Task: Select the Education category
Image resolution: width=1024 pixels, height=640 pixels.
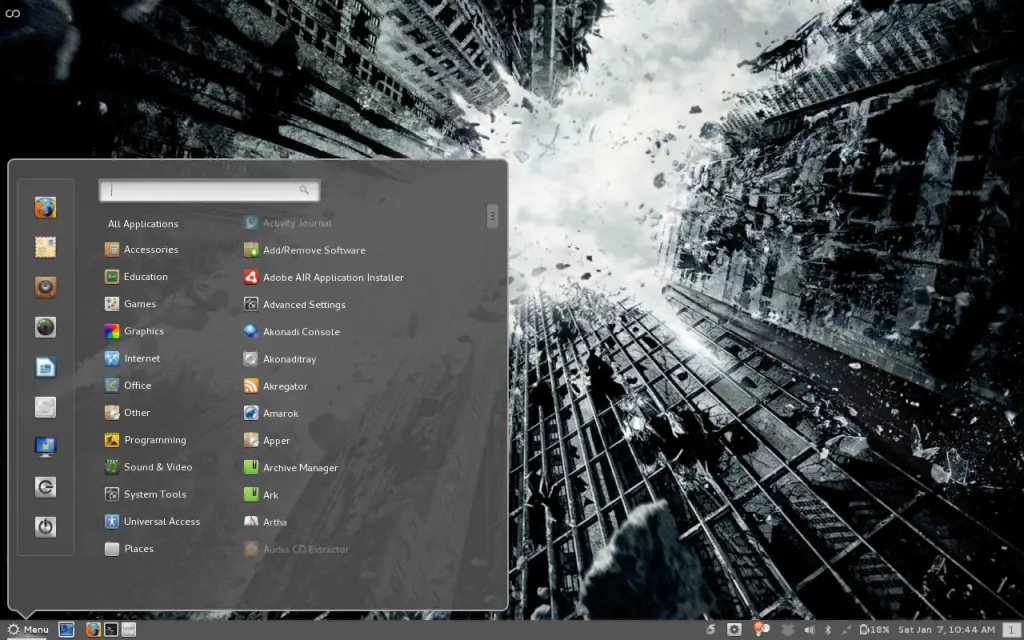Action: click(x=136, y=277)
